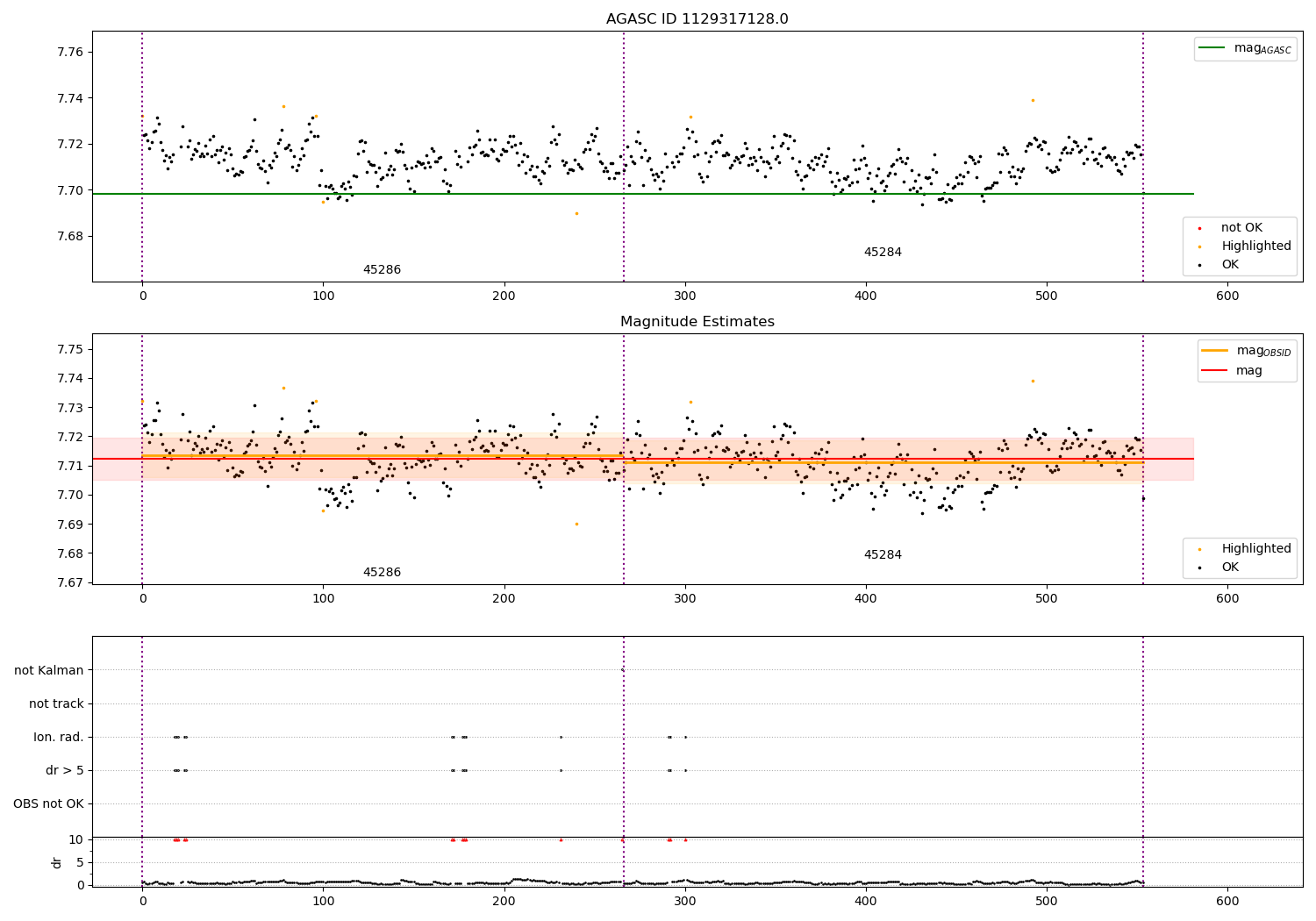Viewport: 1316px width, 921px height.
Task: Click the 45286 label in the AGASC ID plot
Action: pyautogui.click(x=382, y=270)
